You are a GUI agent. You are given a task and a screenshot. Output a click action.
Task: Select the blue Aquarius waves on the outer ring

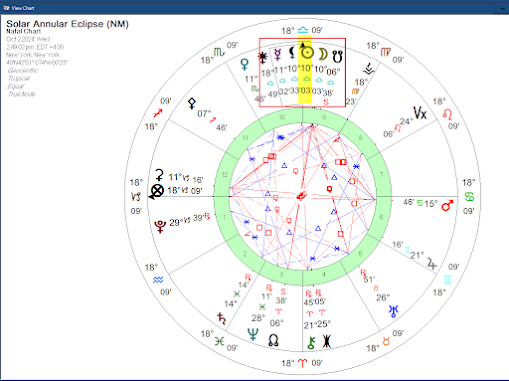click(x=158, y=280)
